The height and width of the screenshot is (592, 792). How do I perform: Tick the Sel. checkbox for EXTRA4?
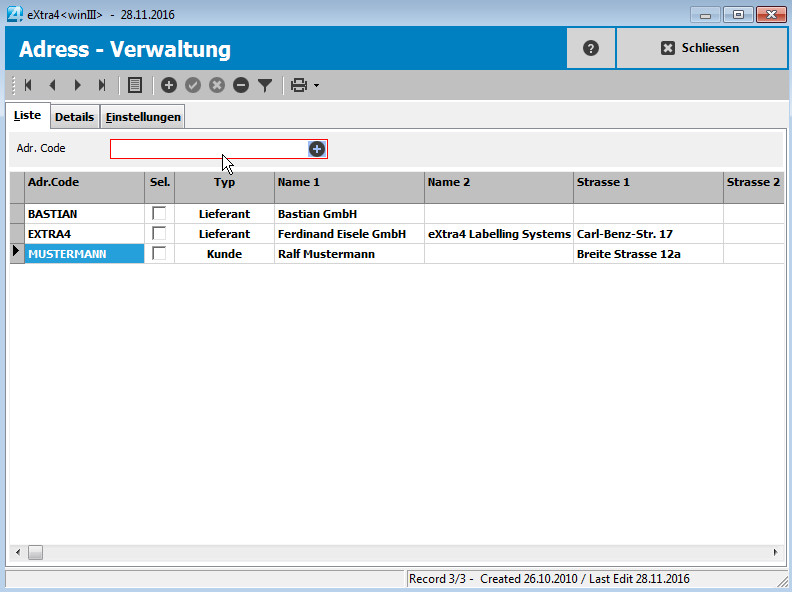[159, 234]
